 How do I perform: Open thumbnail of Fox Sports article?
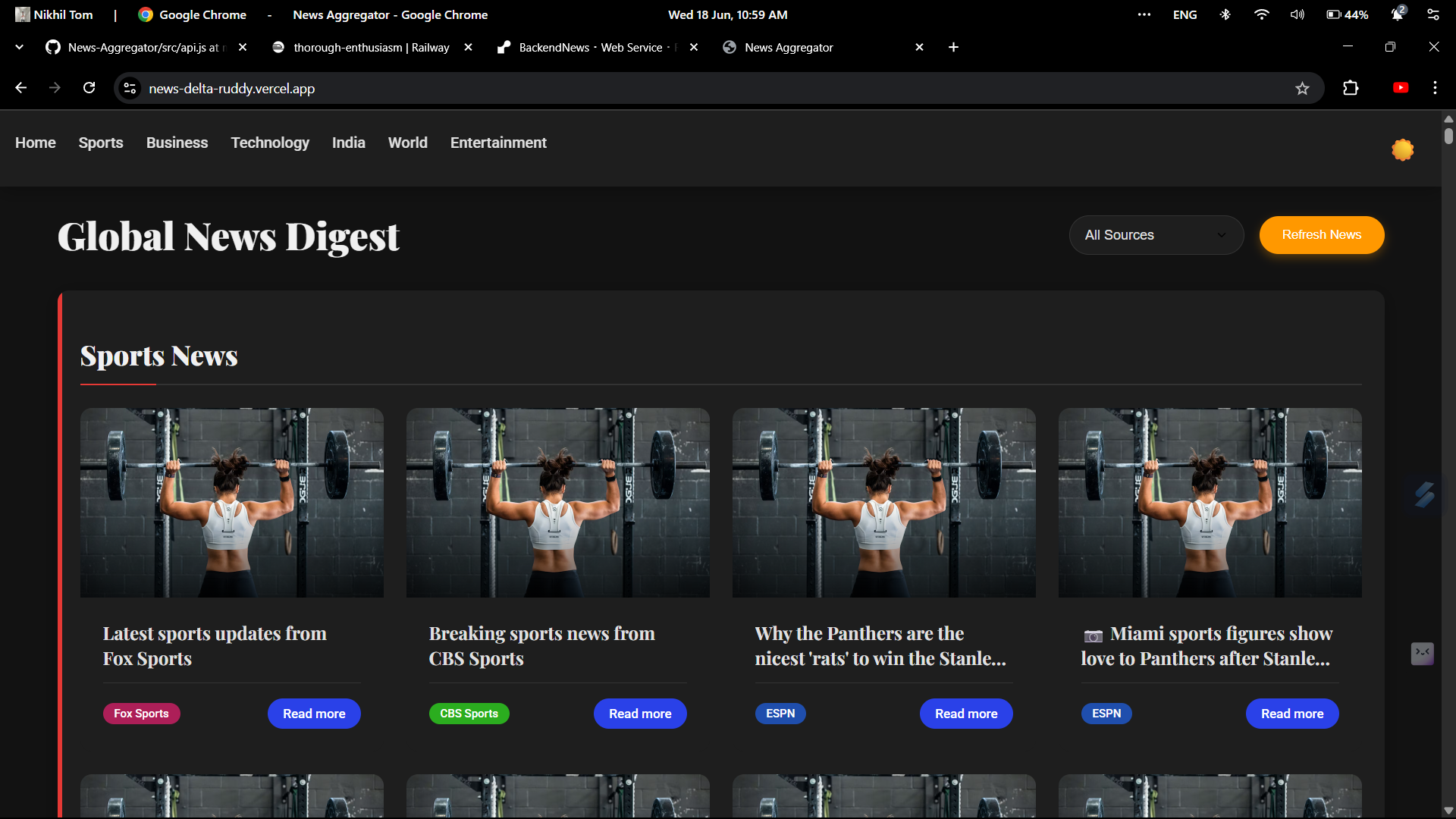click(232, 503)
